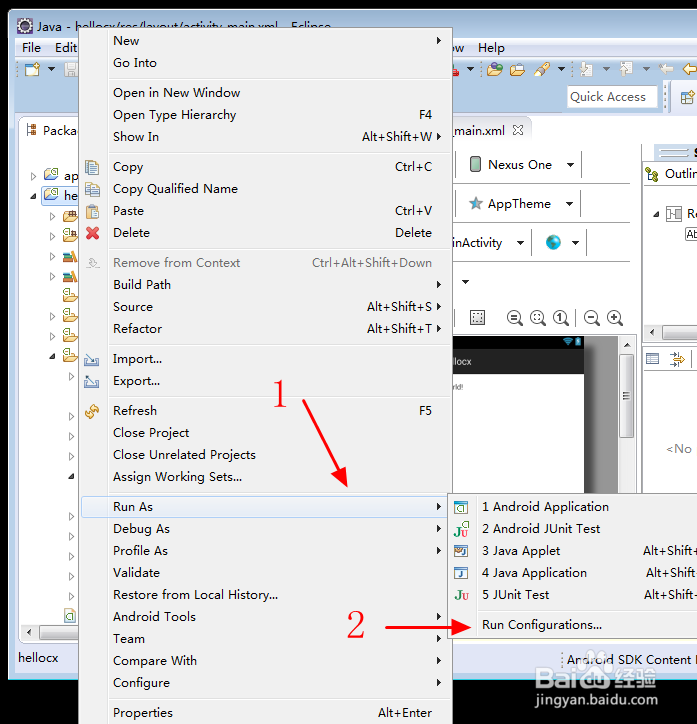This screenshot has width=697, height=724.
Task: Run as 5 JUnit Test
Action: pos(574,595)
